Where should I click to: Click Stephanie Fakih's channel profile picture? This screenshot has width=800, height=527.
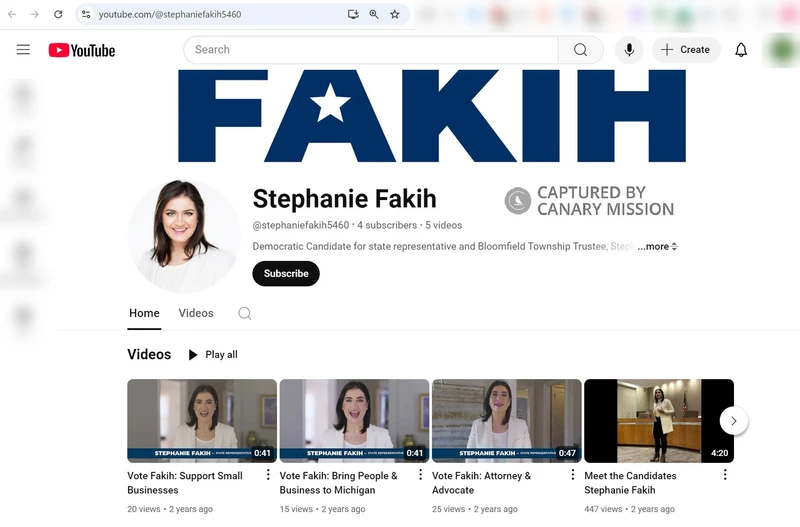click(x=184, y=236)
